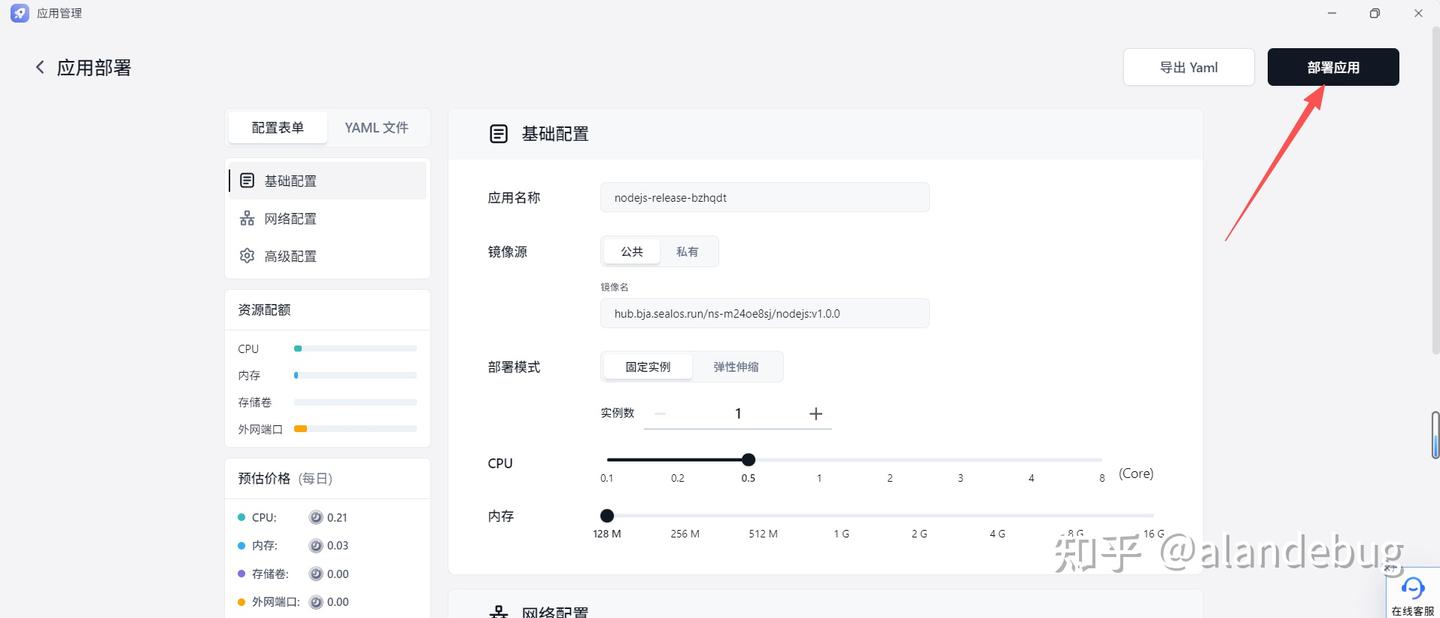The image size is (1440, 618).
Task: Click the 应用名称 input field
Action: click(764, 197)
